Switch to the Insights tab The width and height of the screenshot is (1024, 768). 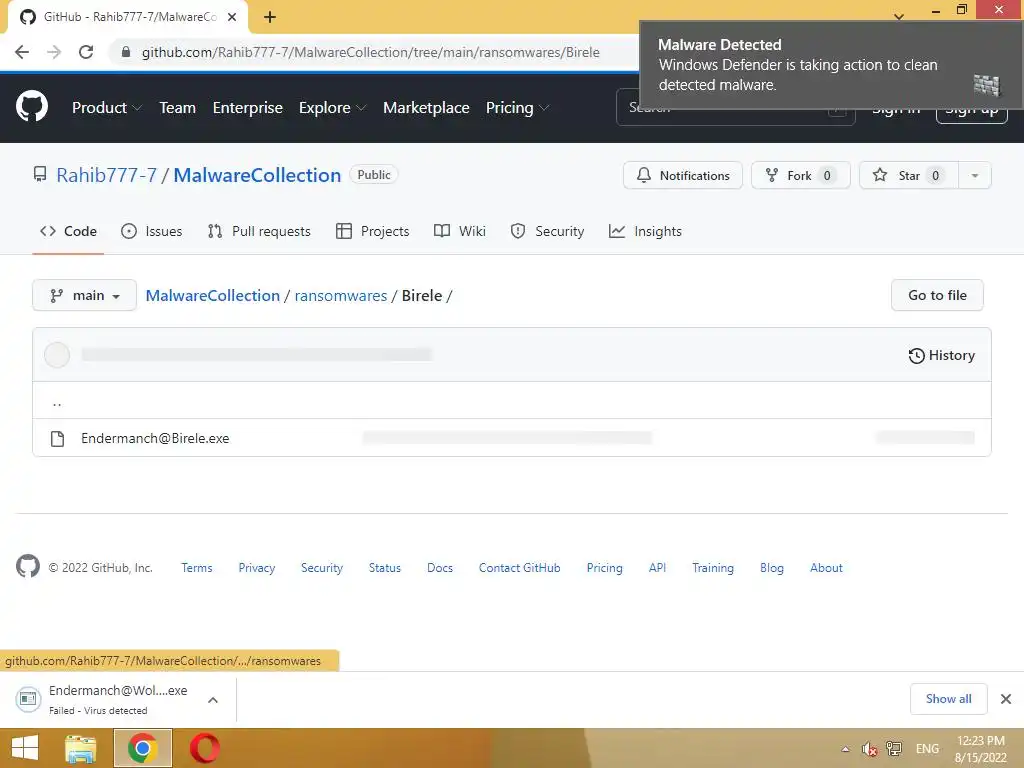click(x=645, y=231)
